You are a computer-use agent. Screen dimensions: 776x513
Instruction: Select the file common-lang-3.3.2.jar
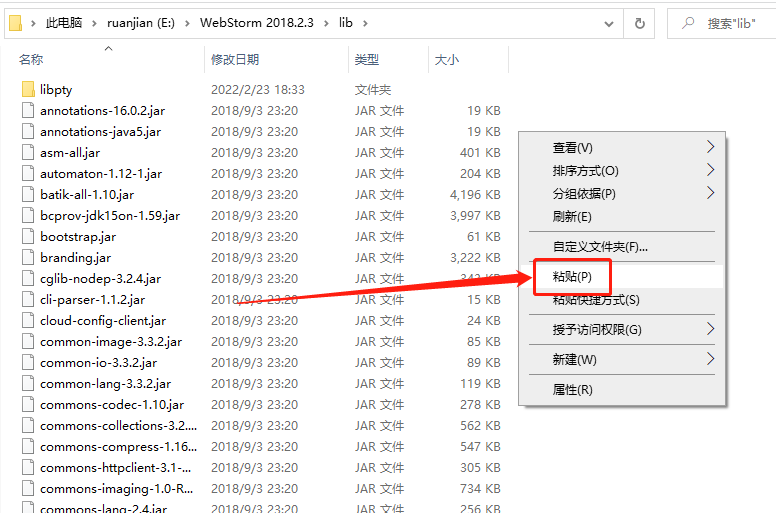coord(105,384)
